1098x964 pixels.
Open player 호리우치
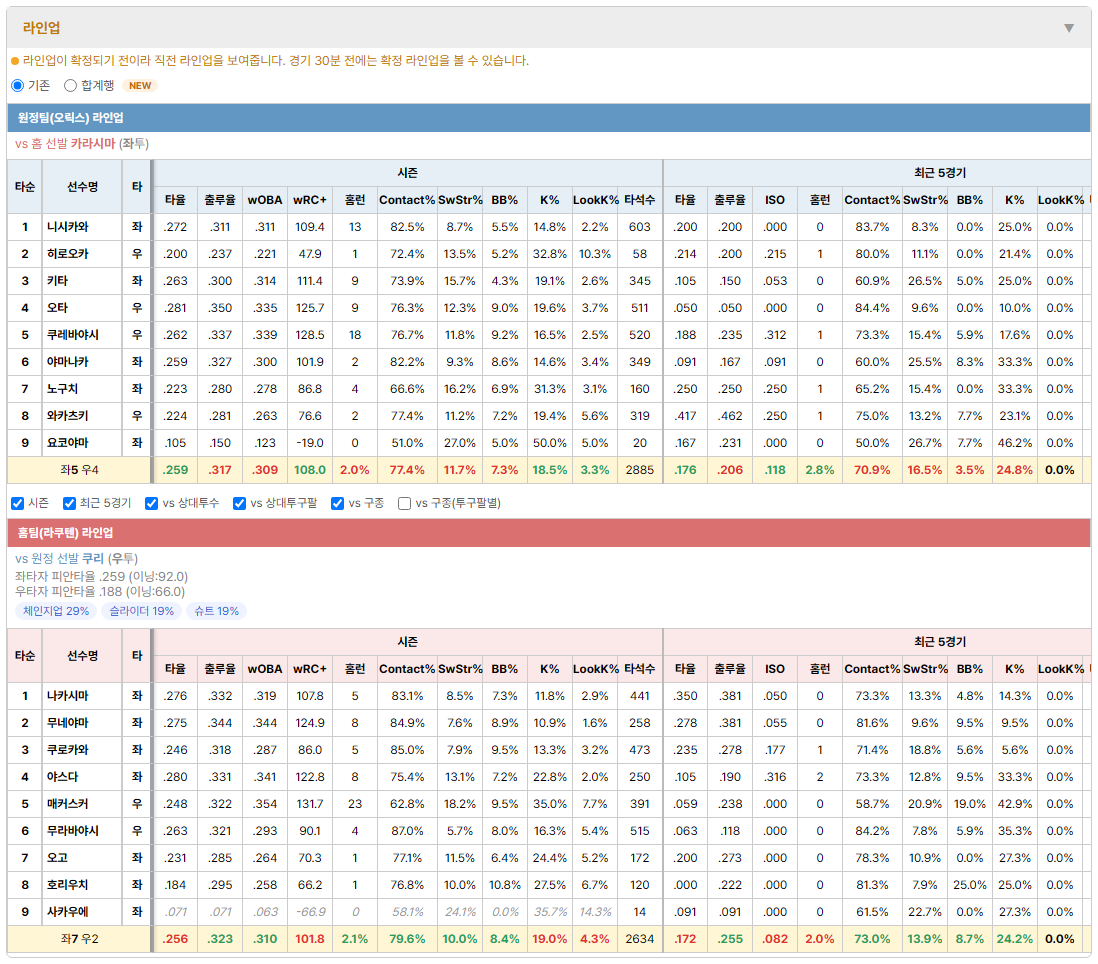tap(68, 885)
